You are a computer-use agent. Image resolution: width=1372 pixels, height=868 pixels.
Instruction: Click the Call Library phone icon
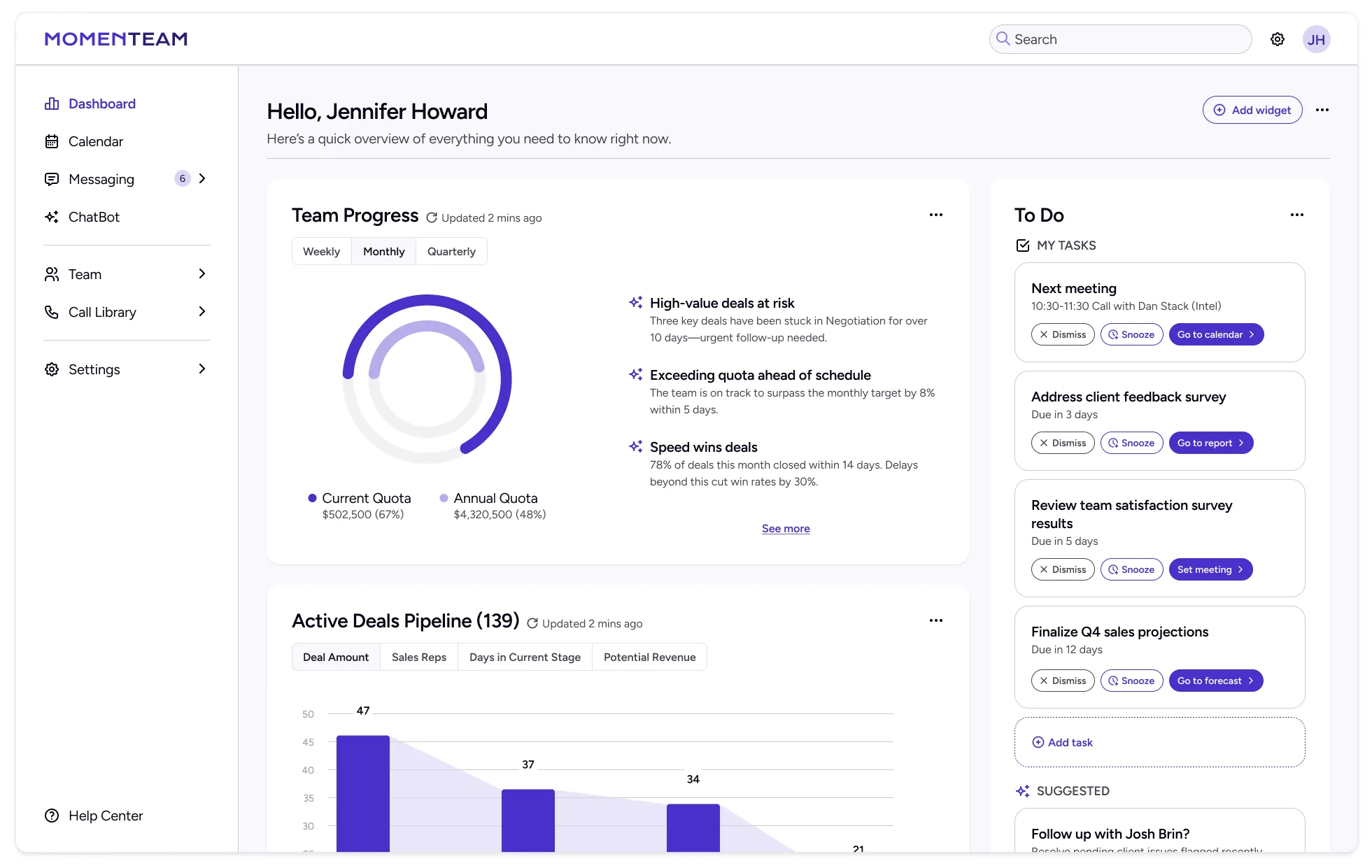pos(52,312)
